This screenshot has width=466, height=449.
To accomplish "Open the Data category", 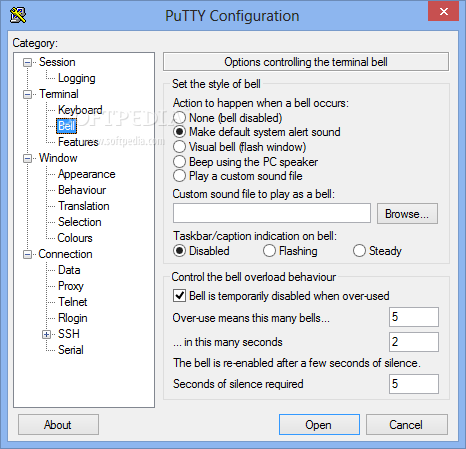I will click(69, 270).
